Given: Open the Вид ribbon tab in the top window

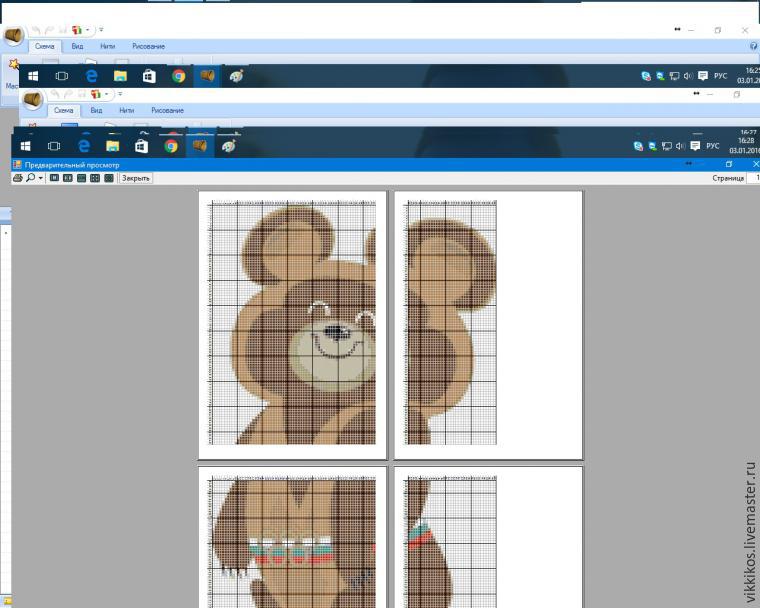Looking at the screenshot, I should 77,47.
